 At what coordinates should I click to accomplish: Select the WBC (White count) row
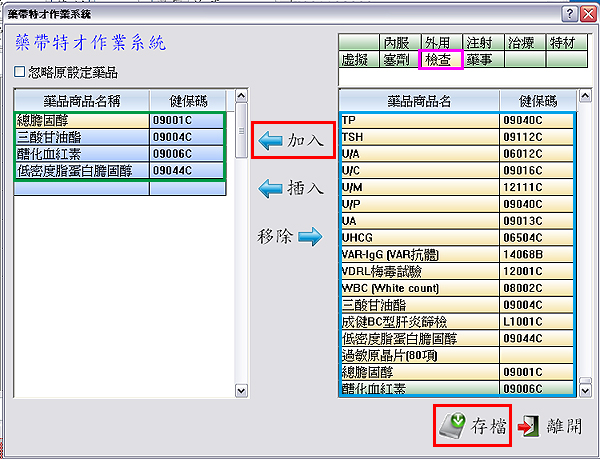click(418, 288)
